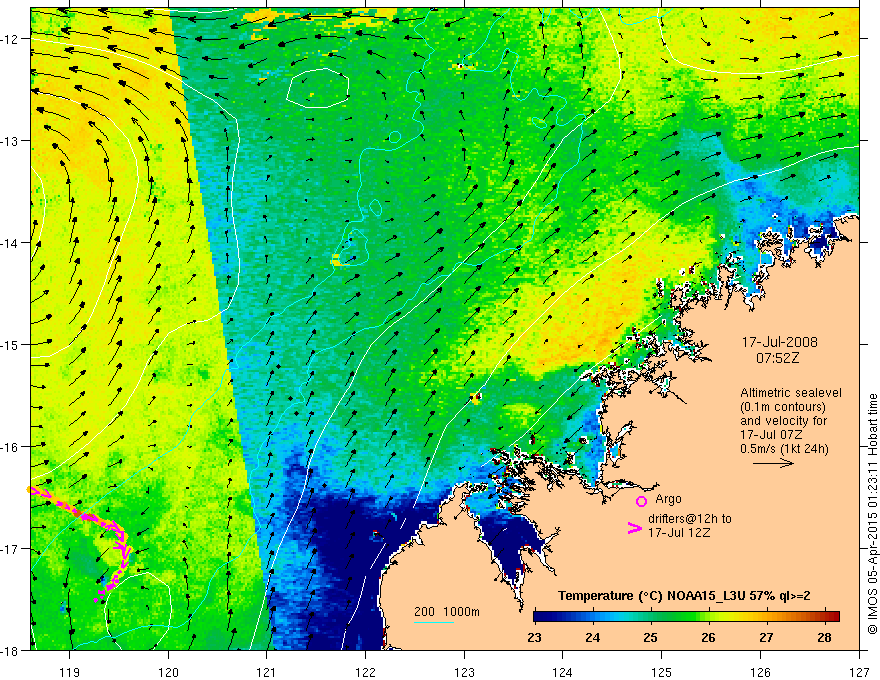Click the '0.5m/s (1kt 24h)' text
This screenshot has width=880, height=680.
784,448
